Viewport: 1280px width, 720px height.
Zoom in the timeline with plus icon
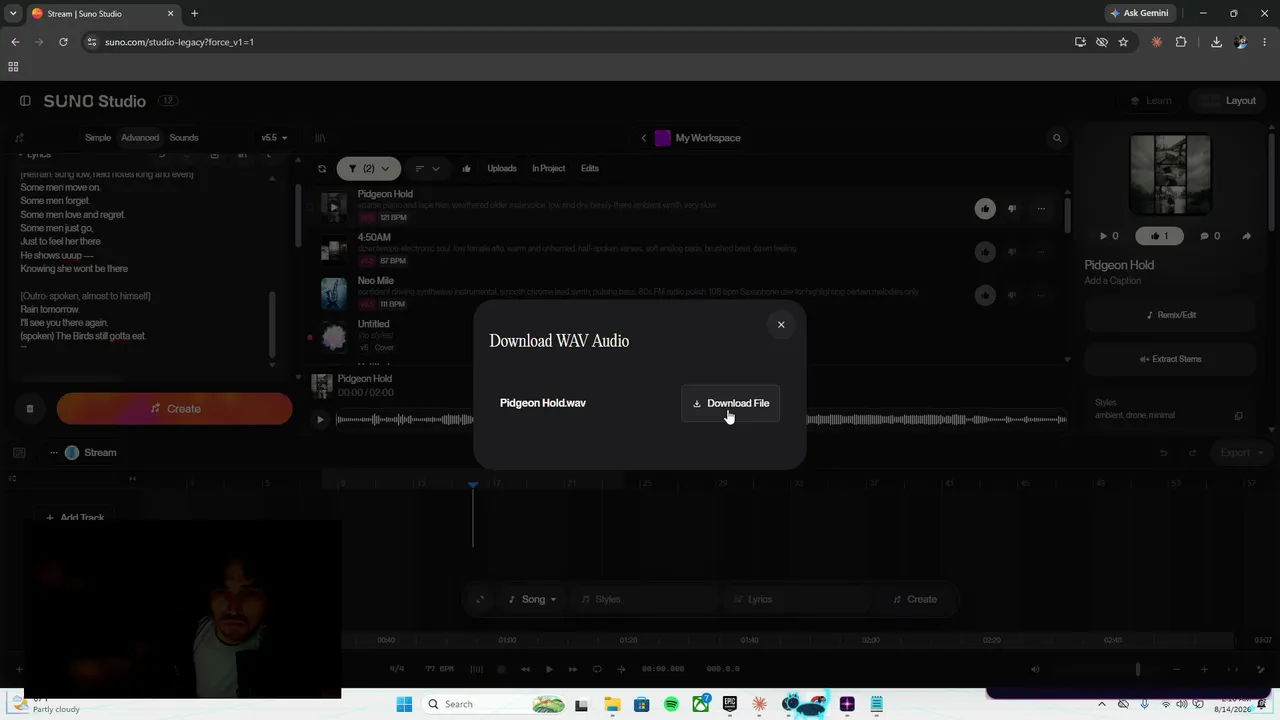pyautogui.click(x=1204, y=669)
